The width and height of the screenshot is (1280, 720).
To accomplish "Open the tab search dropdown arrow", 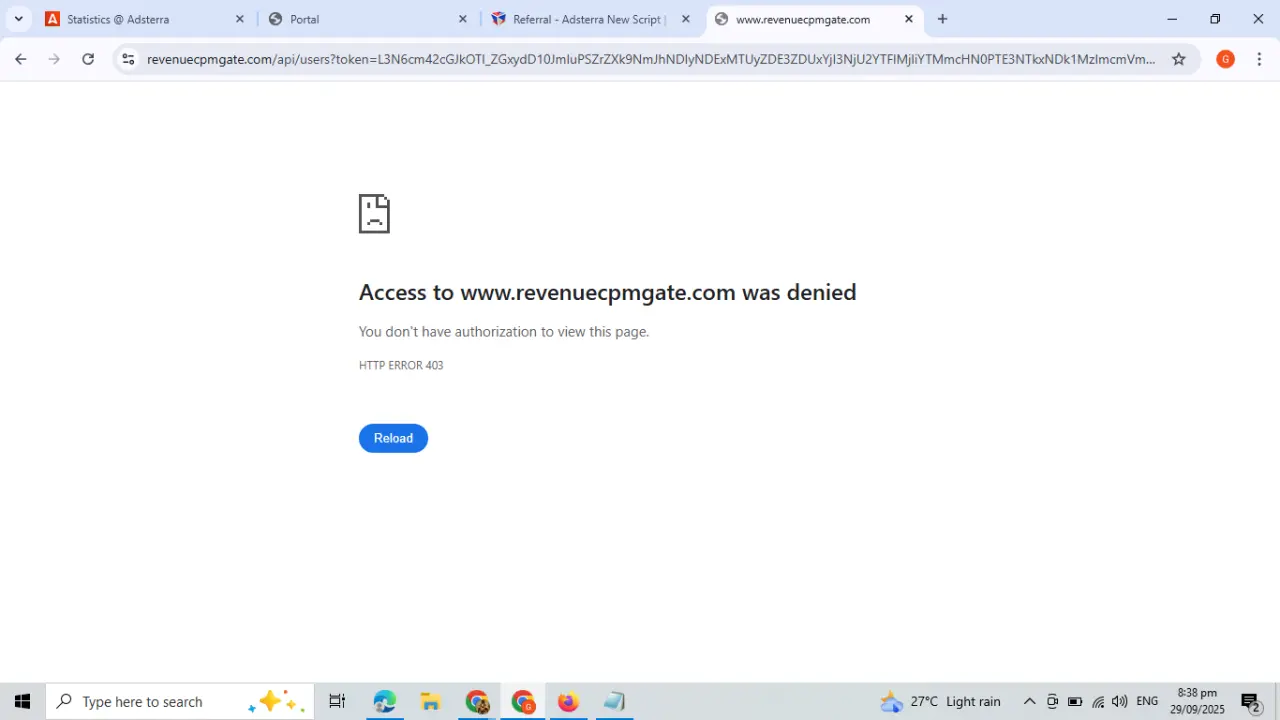I will point(18,19).
